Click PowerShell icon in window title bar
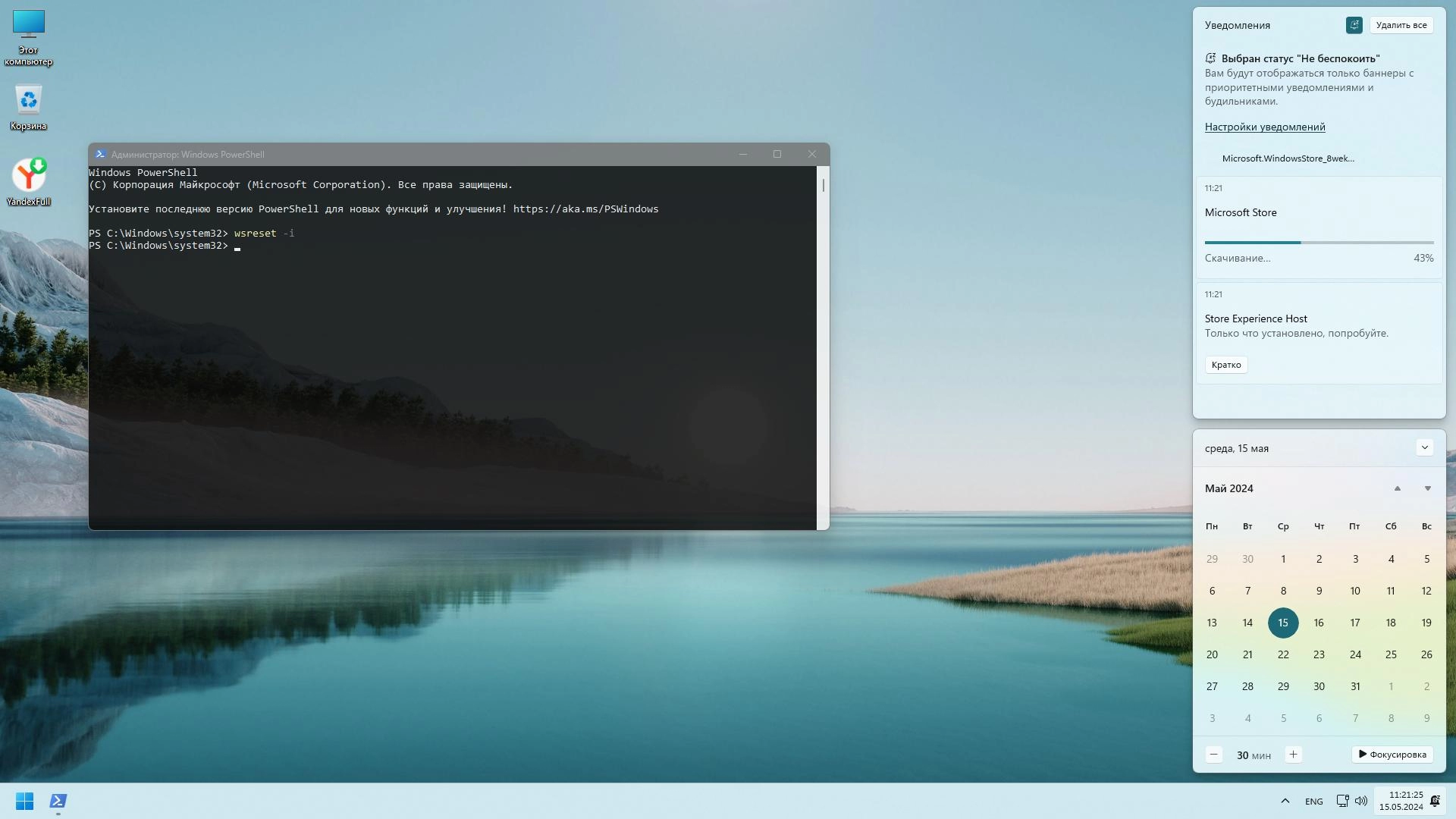The width and height of the screenshot is (1456, 819). [100, 154]
